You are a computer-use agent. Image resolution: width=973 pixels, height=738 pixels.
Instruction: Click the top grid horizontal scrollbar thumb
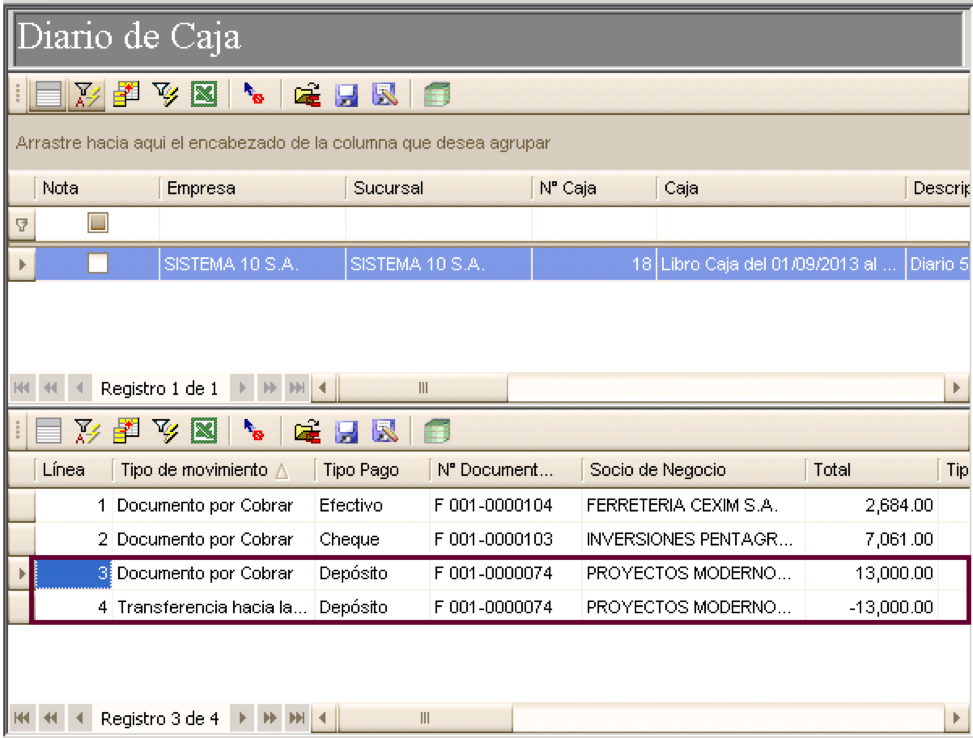pyautogui.click(x=423, y=388)
